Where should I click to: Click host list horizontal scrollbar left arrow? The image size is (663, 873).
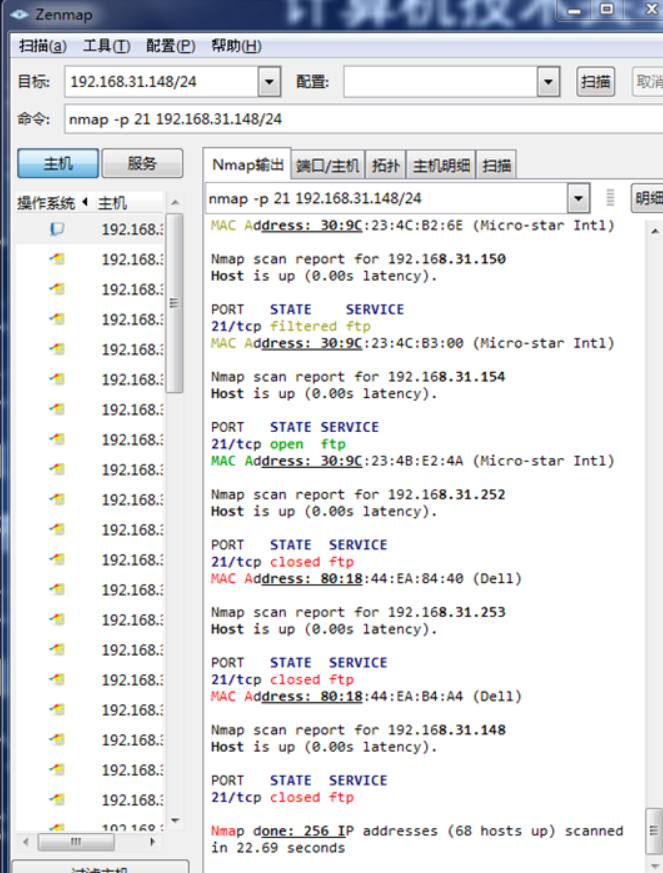26,842
